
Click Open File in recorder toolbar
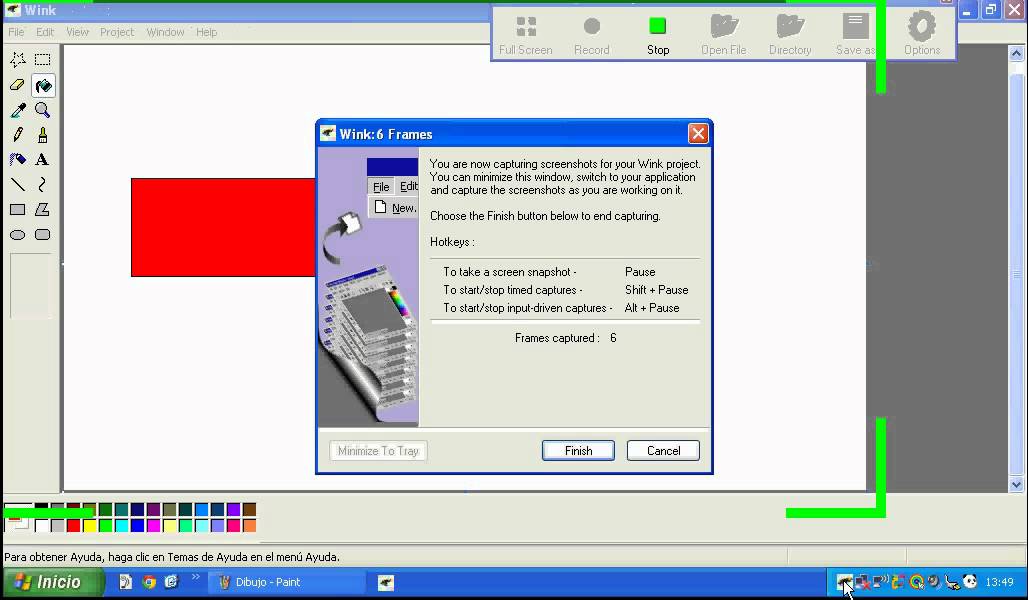click(724, 35)
